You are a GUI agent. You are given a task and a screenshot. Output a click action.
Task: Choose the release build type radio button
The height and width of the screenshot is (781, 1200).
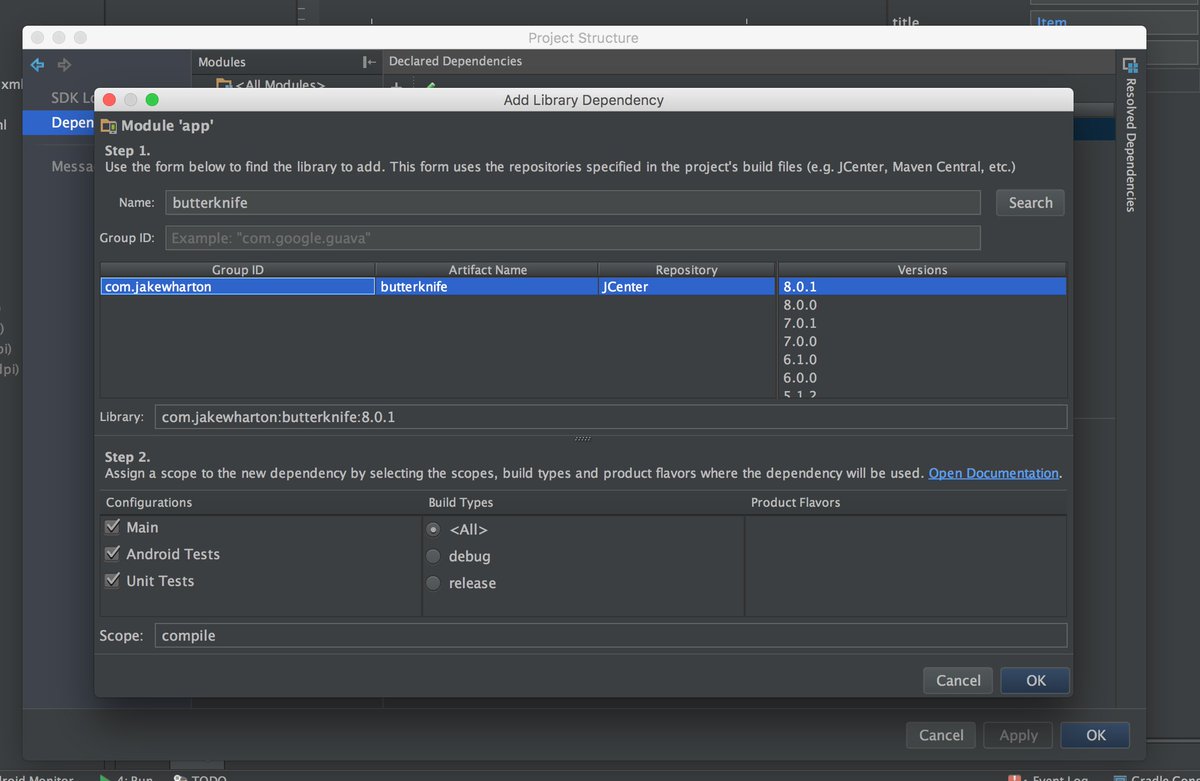[x=433, y=583]
